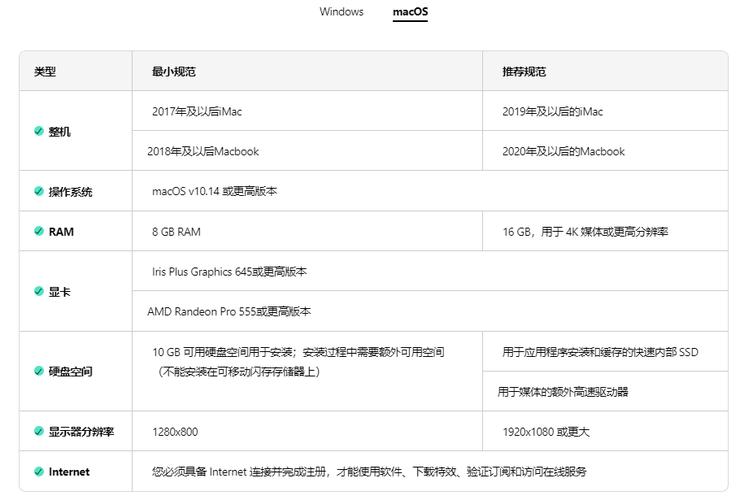
Task: Click the green check icon beside 整机
Action: click(x=39, y=131)
